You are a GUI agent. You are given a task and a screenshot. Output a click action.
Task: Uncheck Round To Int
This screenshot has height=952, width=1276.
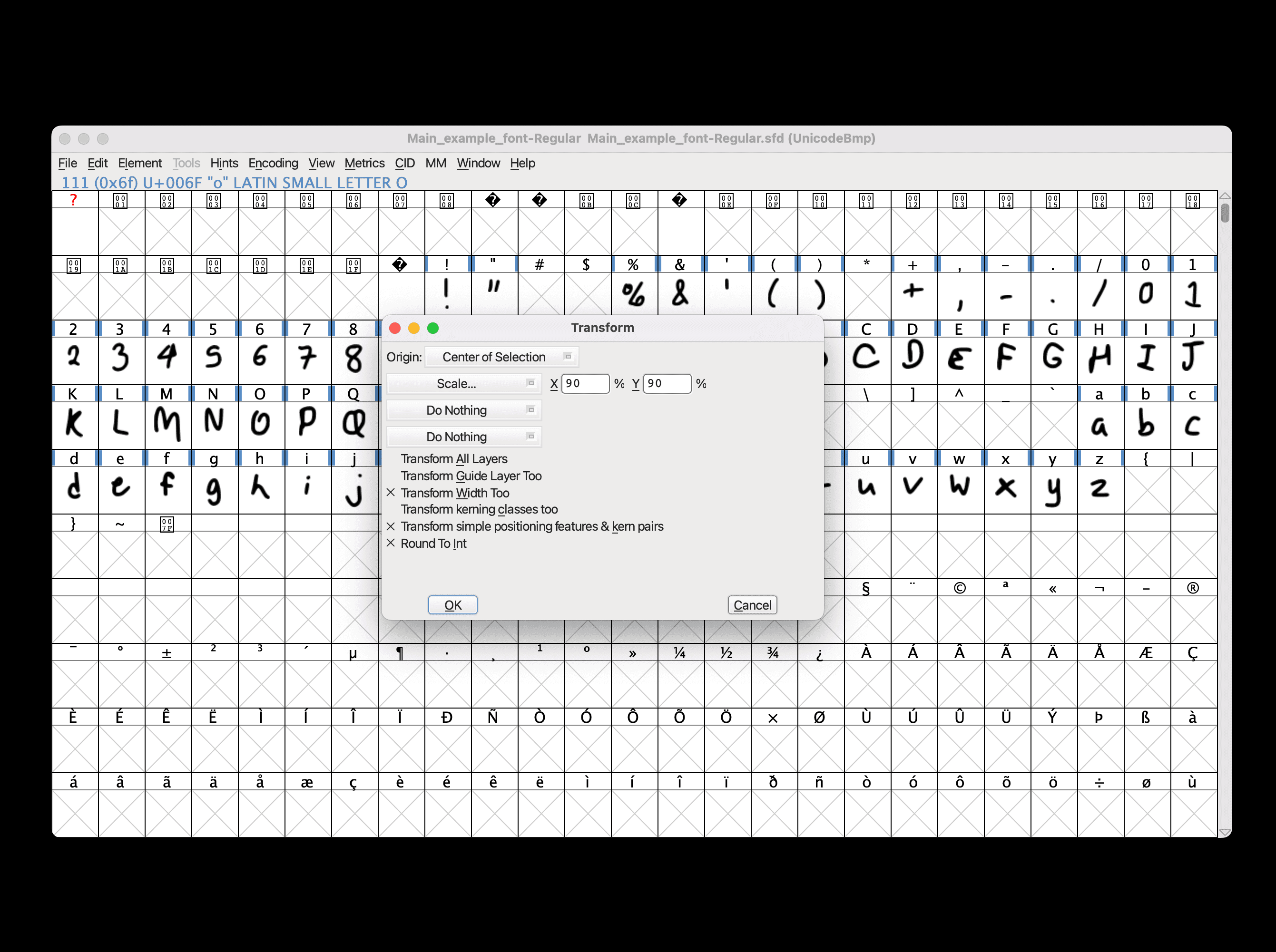426,544
